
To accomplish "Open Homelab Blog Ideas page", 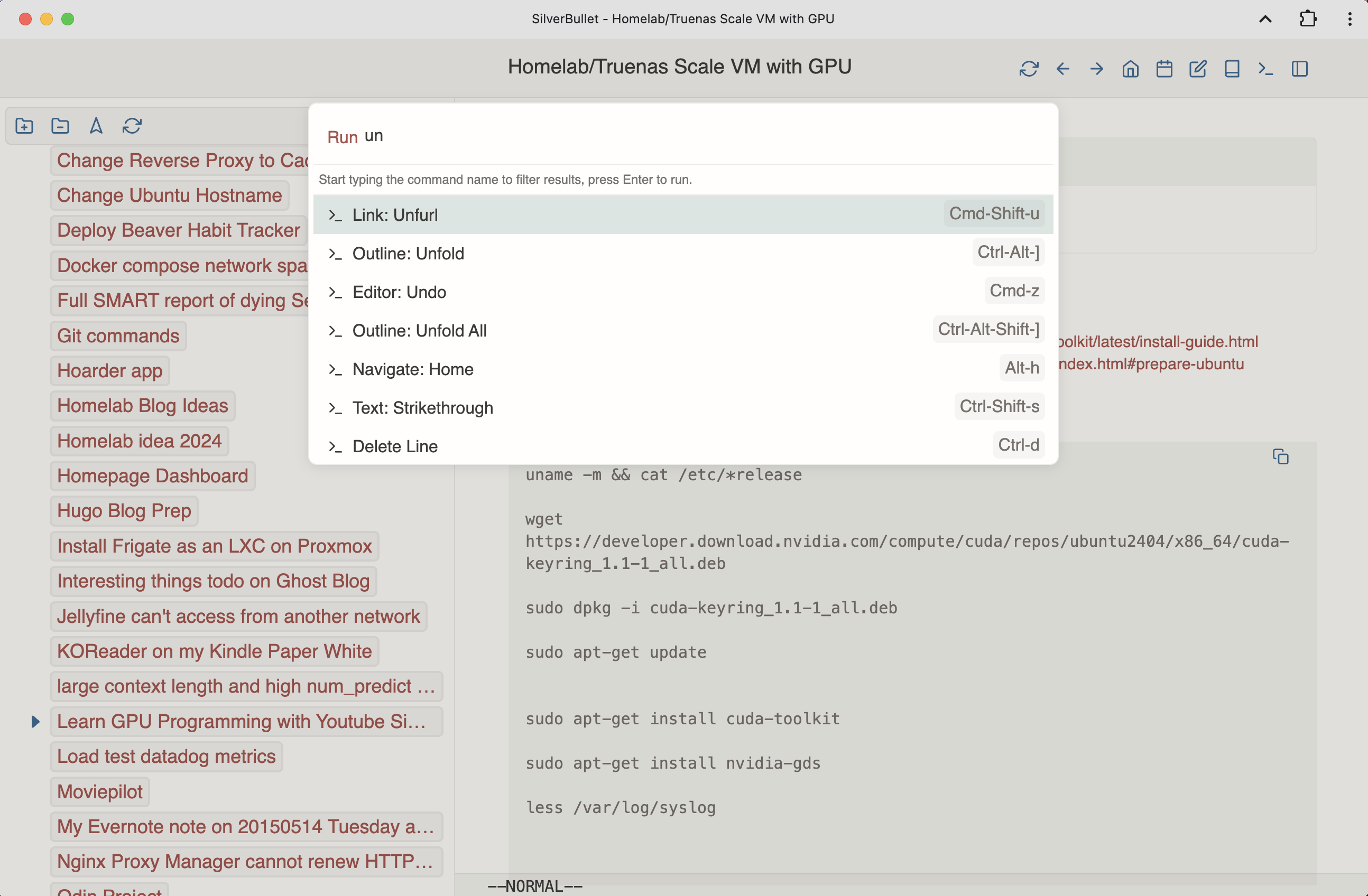I will 143,406.
